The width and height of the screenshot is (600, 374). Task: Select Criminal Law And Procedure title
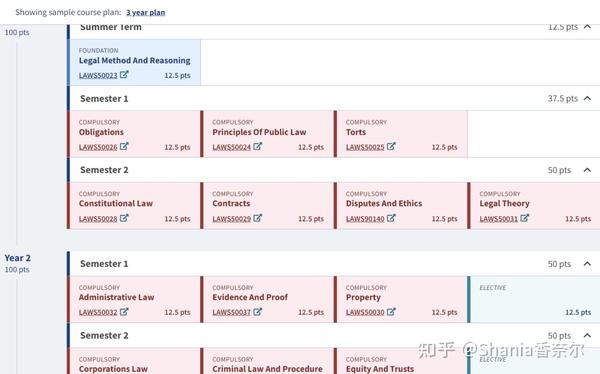(x=267, y=369)
